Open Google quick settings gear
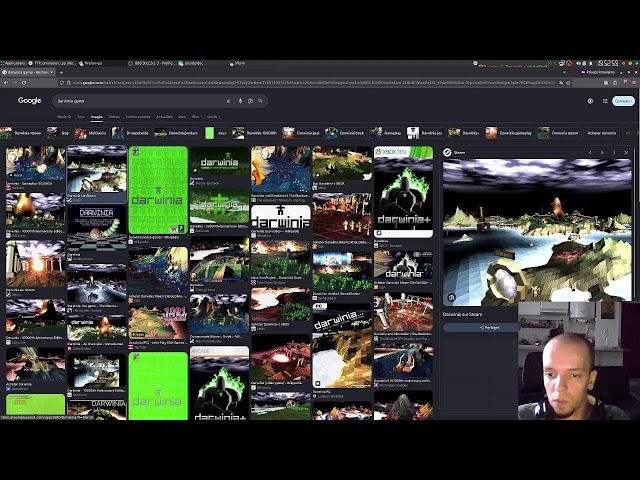This screenshot has width=640, height=480. (x=590, y=101)
